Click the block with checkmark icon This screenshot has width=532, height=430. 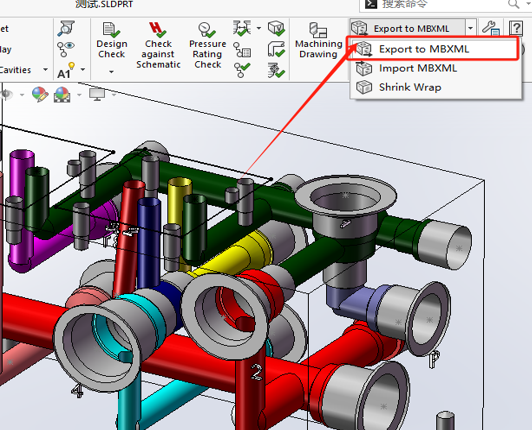click(x=276, y=28)
